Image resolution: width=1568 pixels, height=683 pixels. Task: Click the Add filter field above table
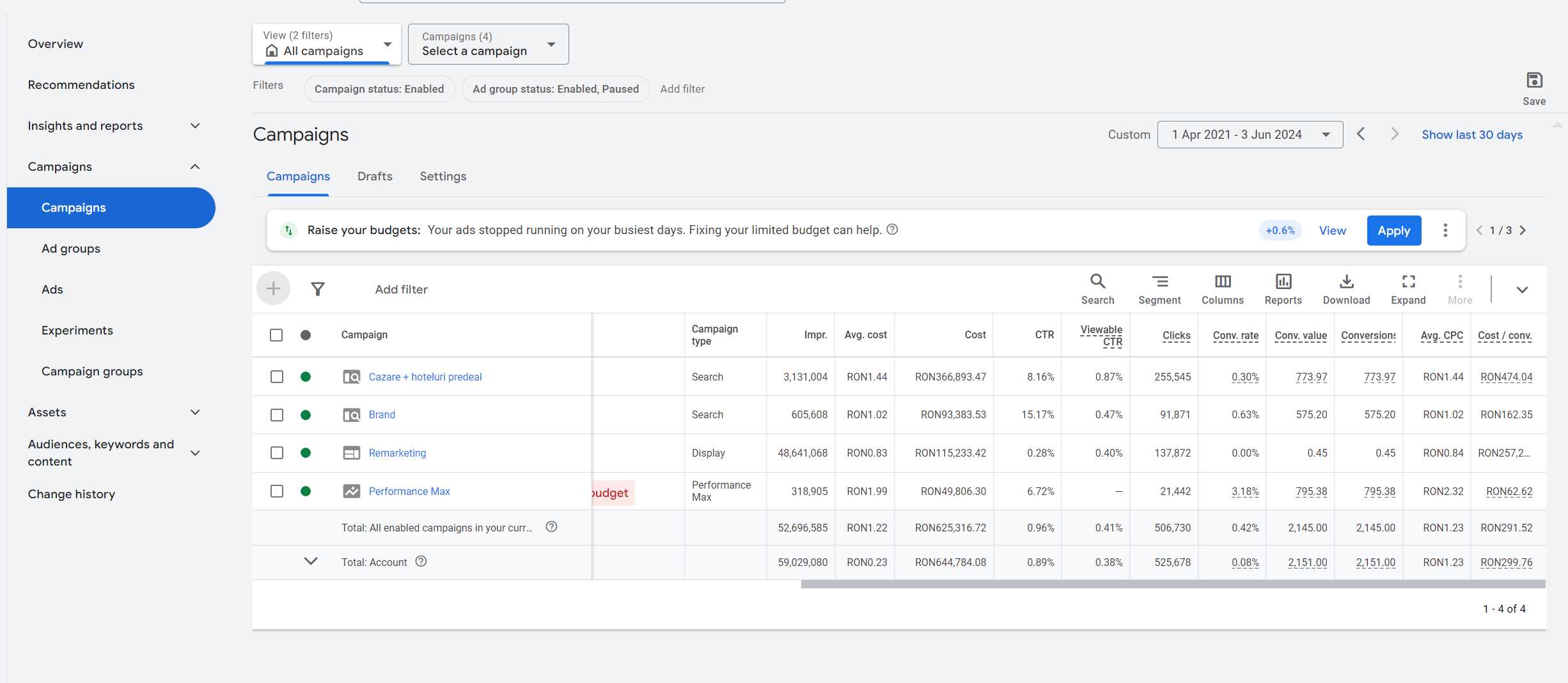click(401, 290)
